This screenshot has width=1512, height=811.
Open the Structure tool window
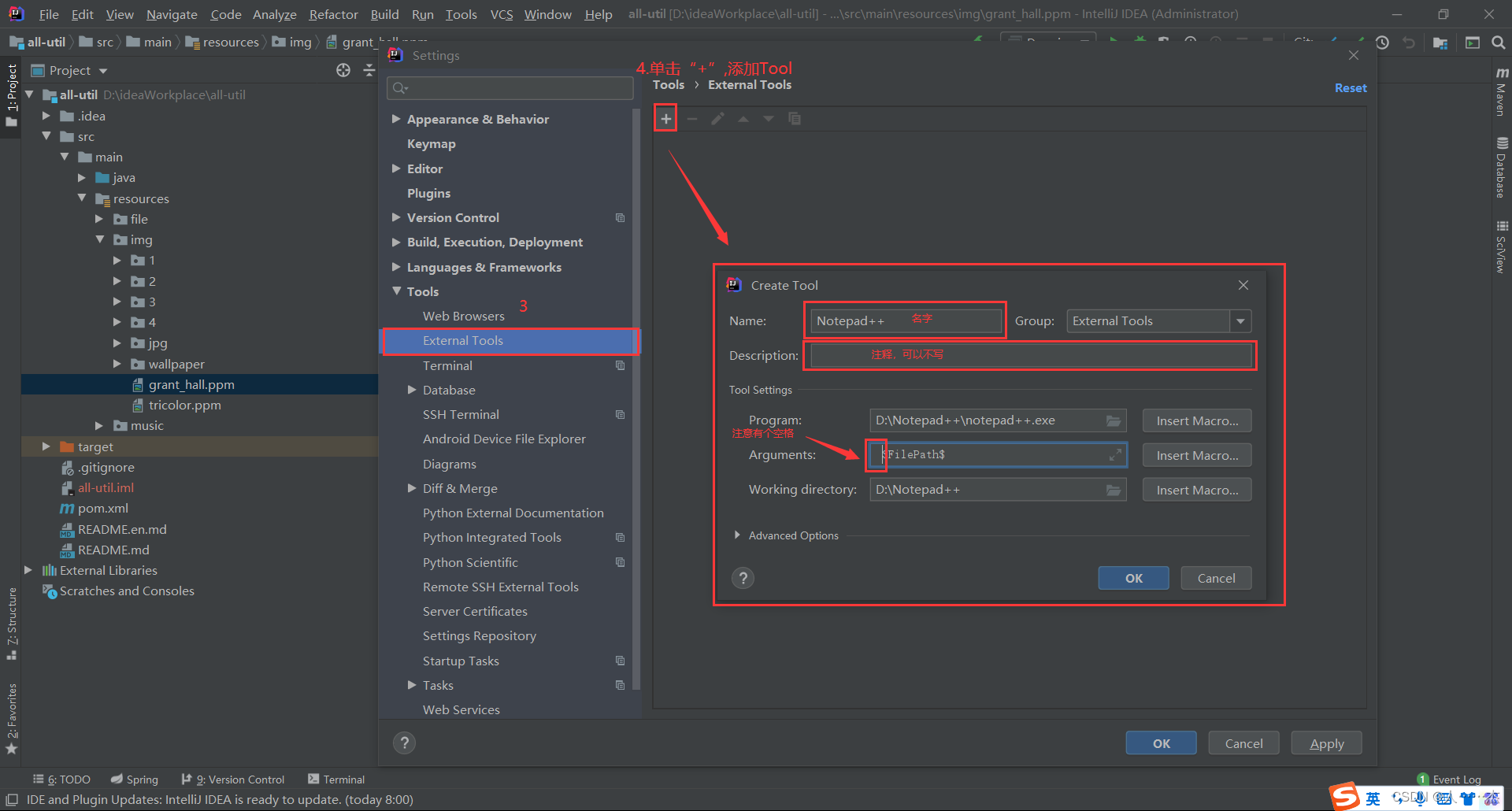pyautogui.click(x=12, y=624)
